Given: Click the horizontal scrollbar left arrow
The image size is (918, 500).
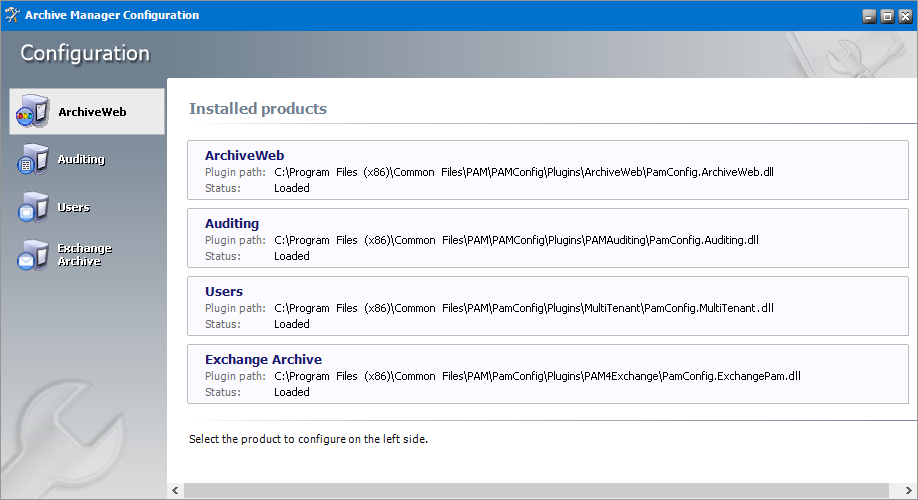Looking at the screenshot, I should point(176,491).
